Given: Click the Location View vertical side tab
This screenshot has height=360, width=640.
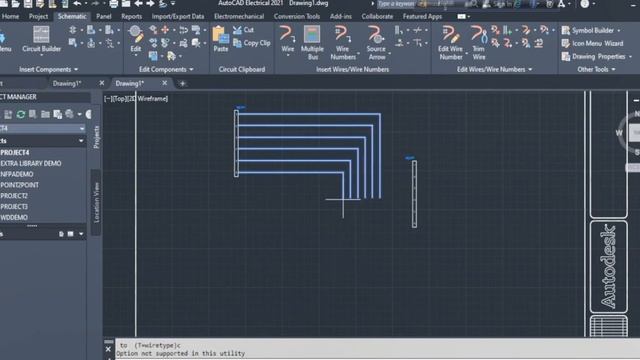Looking at the screenshot, I should (96, 202).
